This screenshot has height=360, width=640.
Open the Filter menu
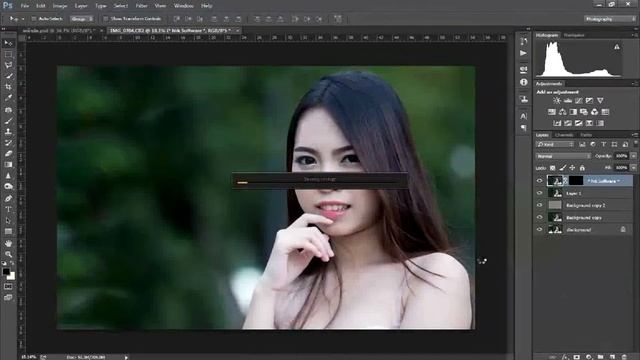coord(141,6)
